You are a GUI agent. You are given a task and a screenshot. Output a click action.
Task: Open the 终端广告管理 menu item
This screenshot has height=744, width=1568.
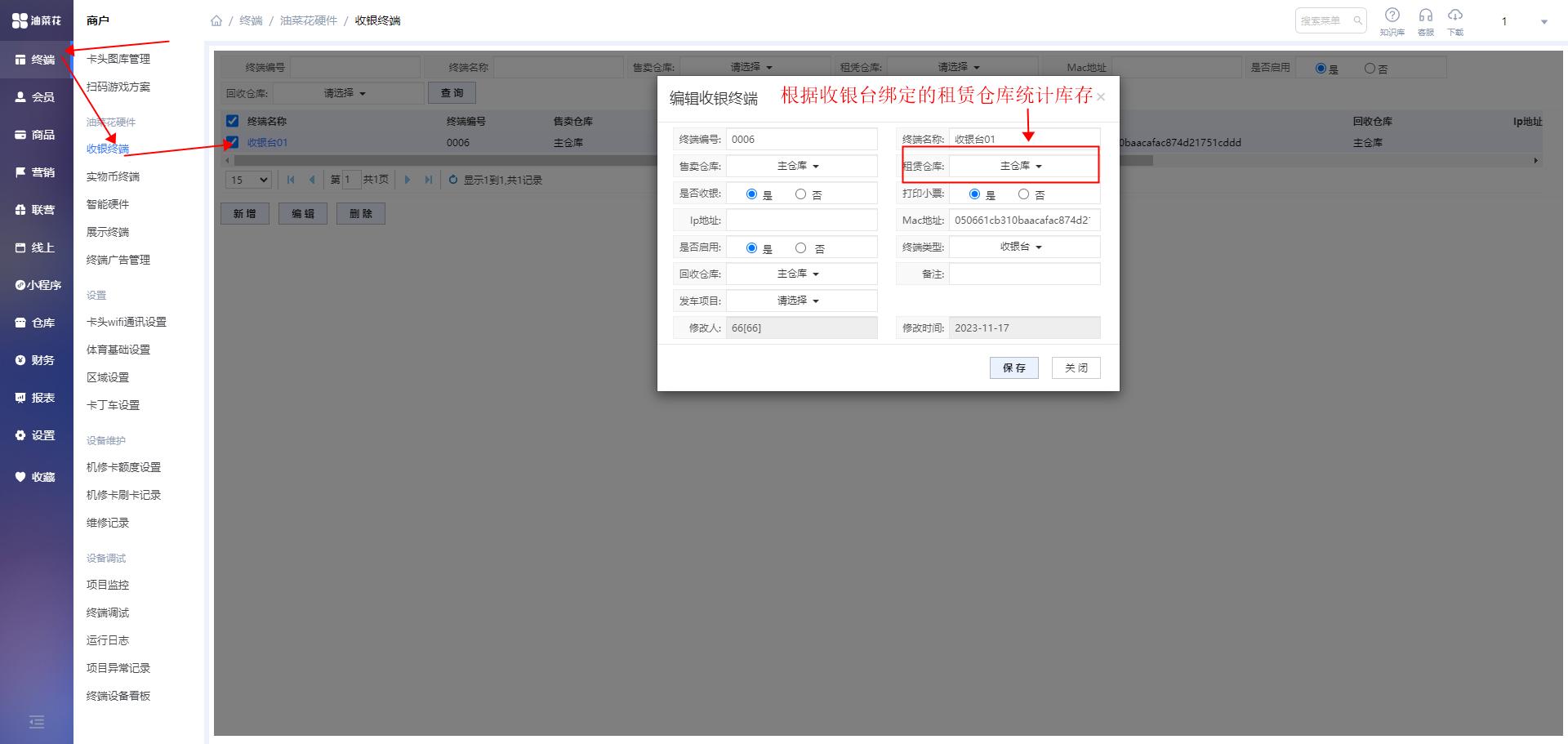pos(118,260)
